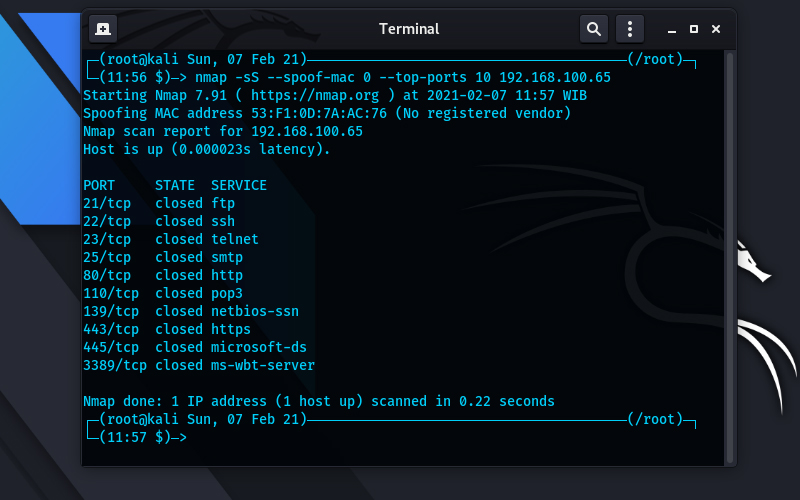
Task: Click the https://nmap.org URL
Action: [315, 95]
